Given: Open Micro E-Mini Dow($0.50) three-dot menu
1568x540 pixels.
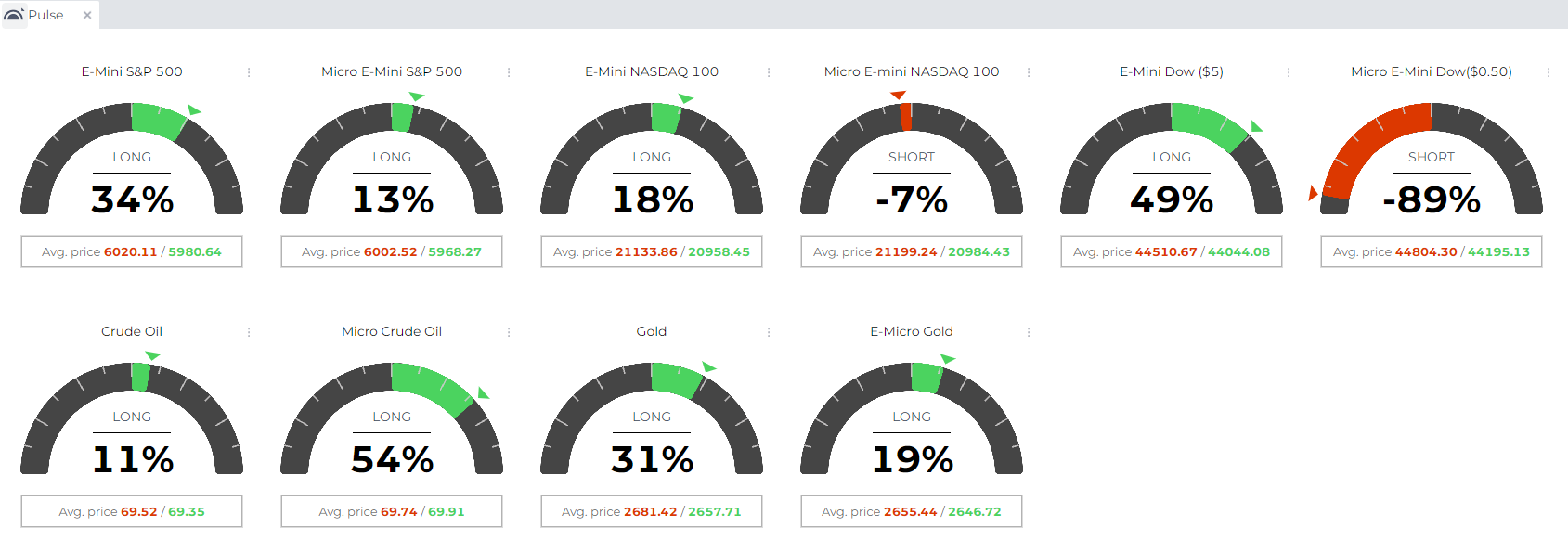Looking at the screenshot, I should click(x=1549, y=72).
